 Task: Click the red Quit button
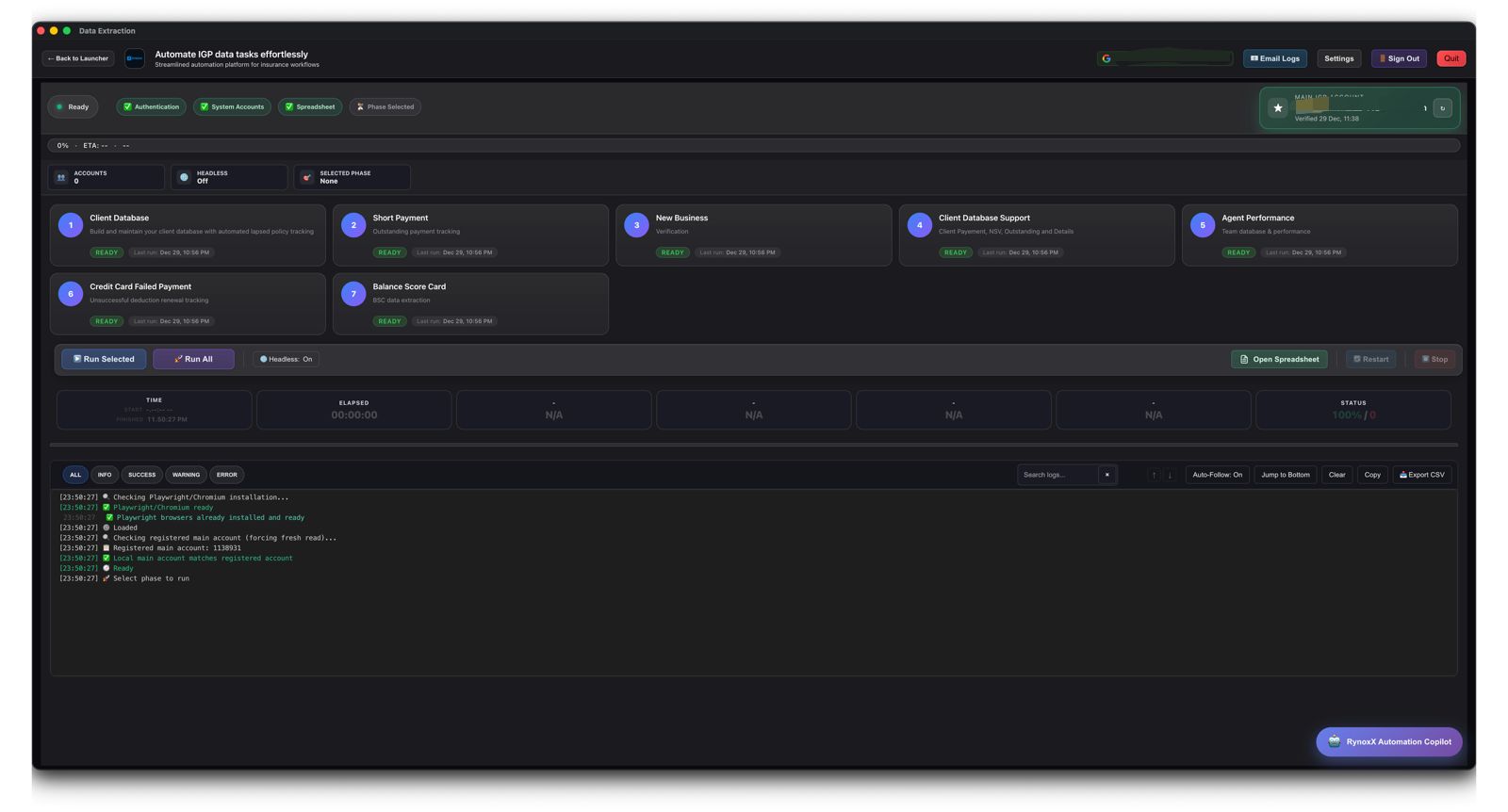coord(1451,58)
